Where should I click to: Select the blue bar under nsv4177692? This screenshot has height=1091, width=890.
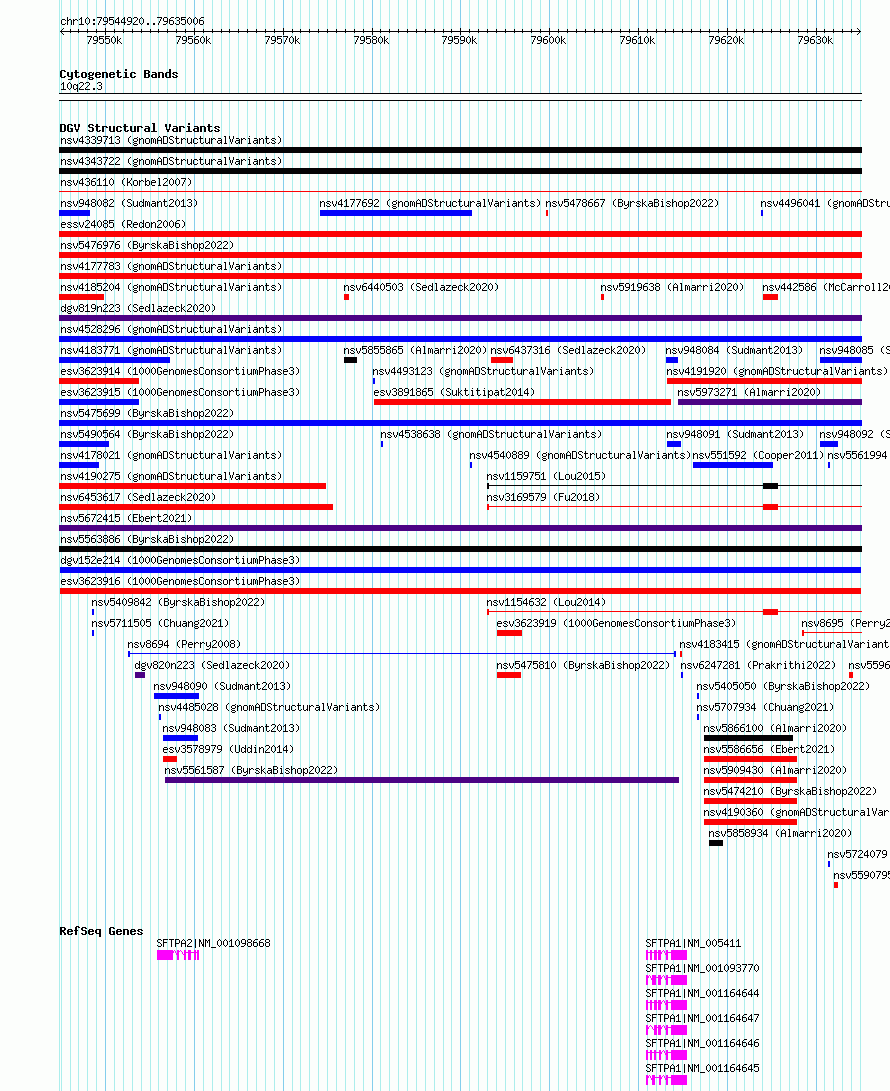tap(396, 213)
